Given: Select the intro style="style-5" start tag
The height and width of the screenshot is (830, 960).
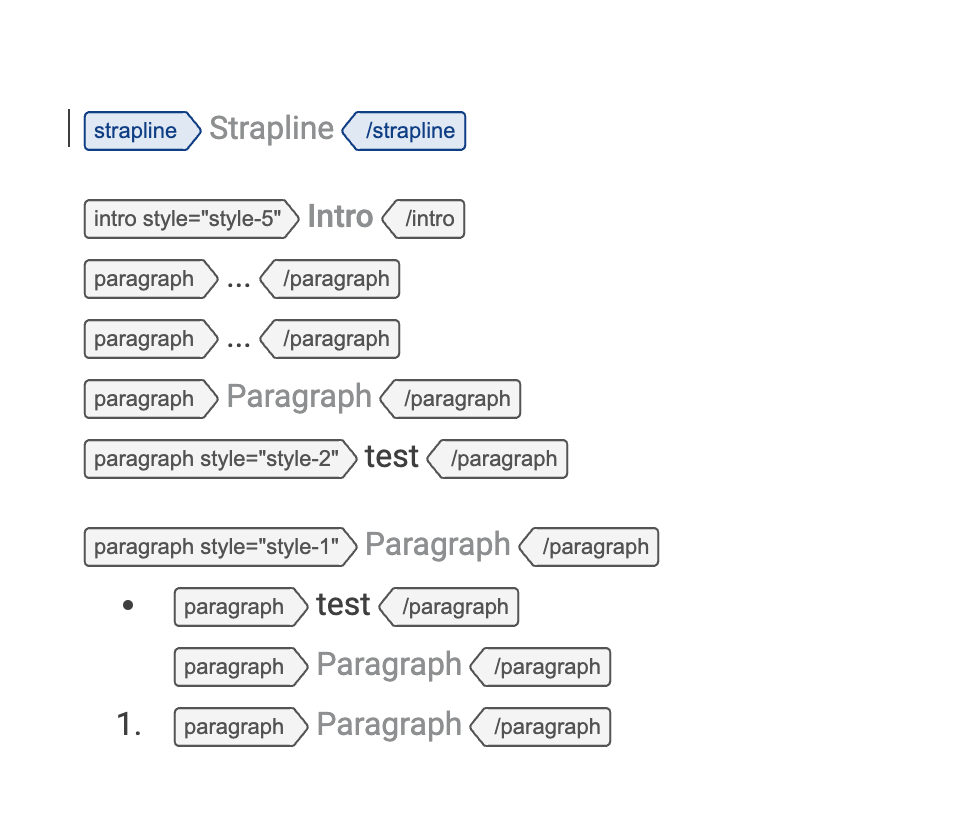Looking at the screenshot, I should pyautogui.click(x=185, y=219).
